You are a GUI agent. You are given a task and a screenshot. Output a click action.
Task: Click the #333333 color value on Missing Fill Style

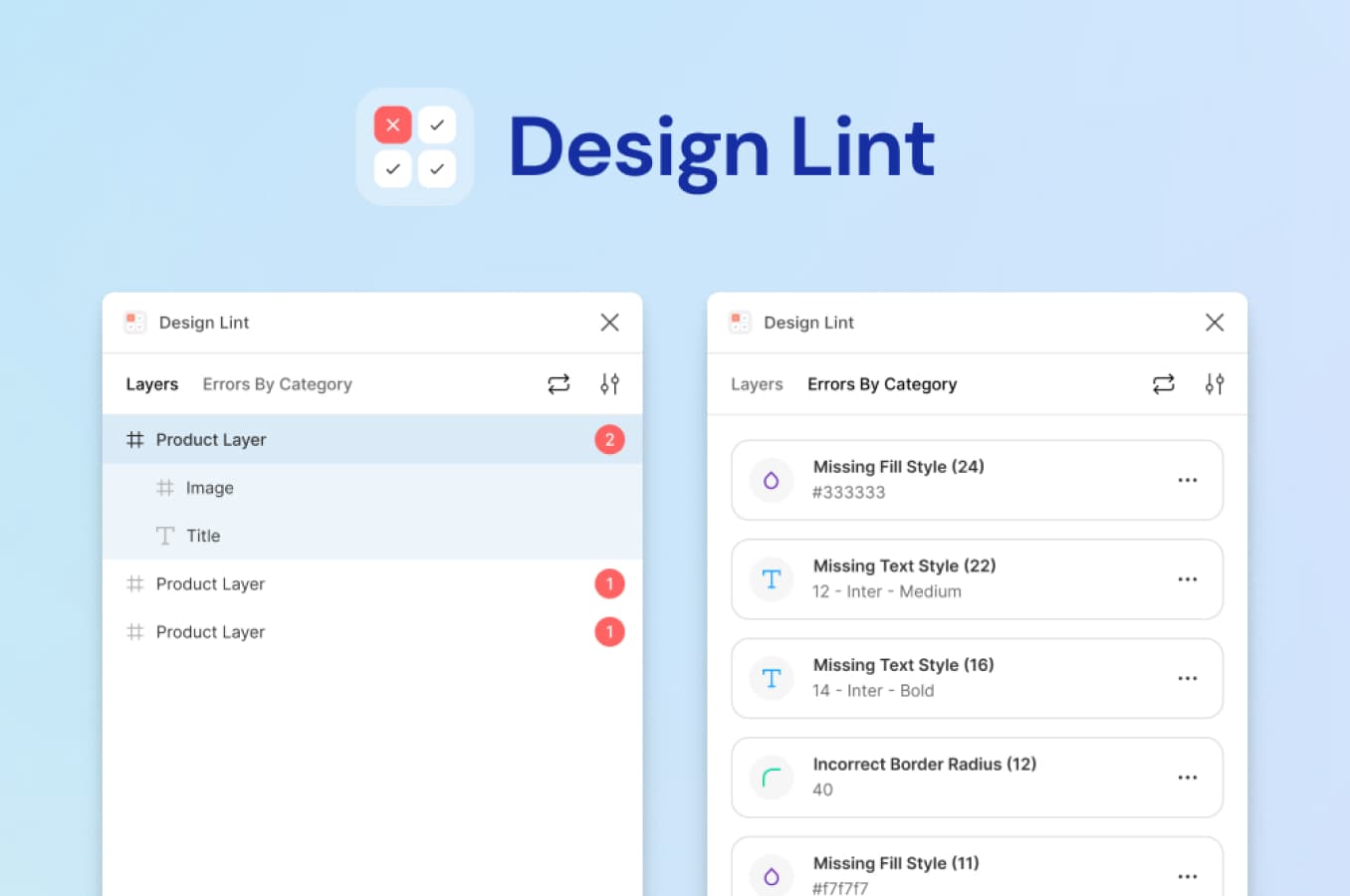click(x=848, y=492)
